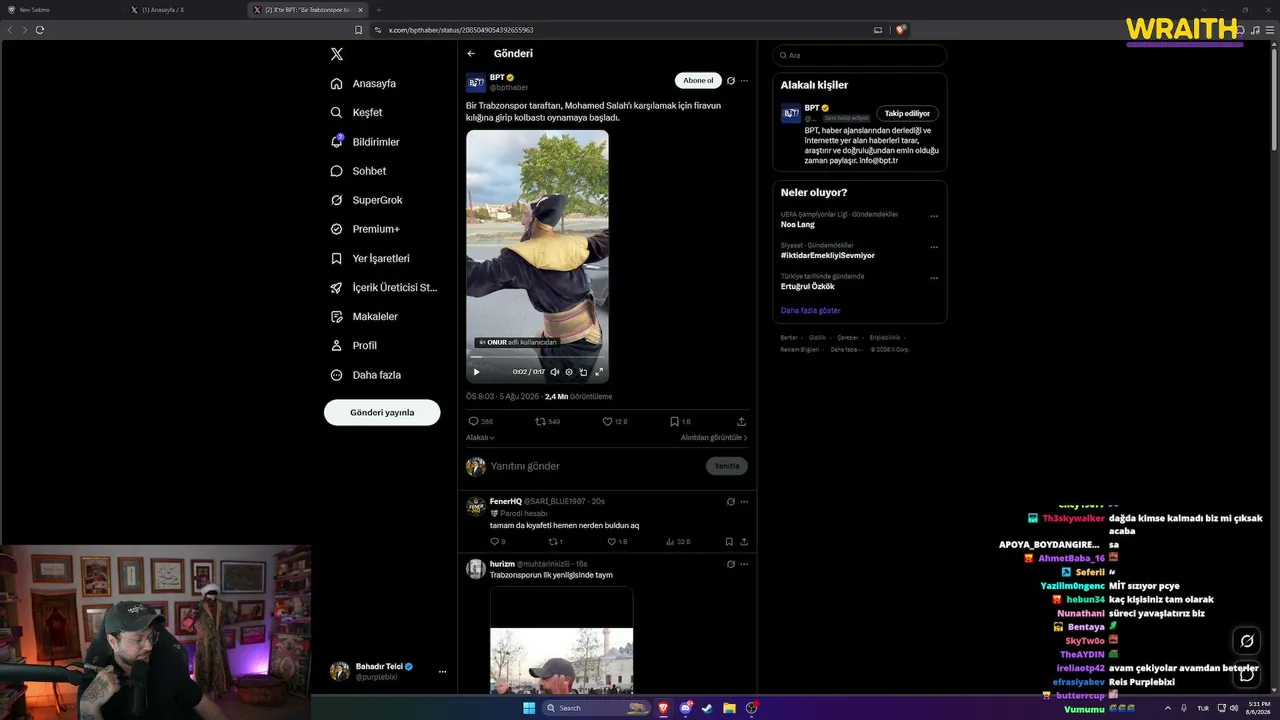
Task: Like the FenerHQ reply
Action: point(612,542)
